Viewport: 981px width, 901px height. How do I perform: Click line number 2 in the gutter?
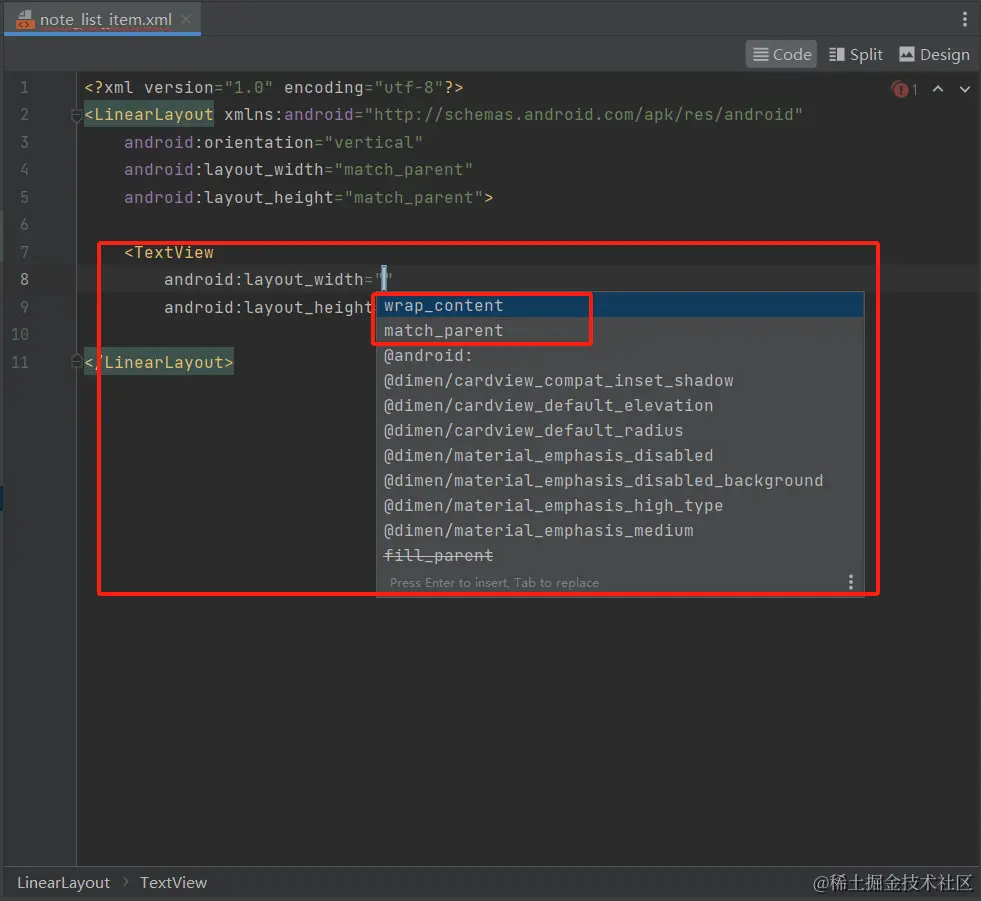[x=24, y=115]
